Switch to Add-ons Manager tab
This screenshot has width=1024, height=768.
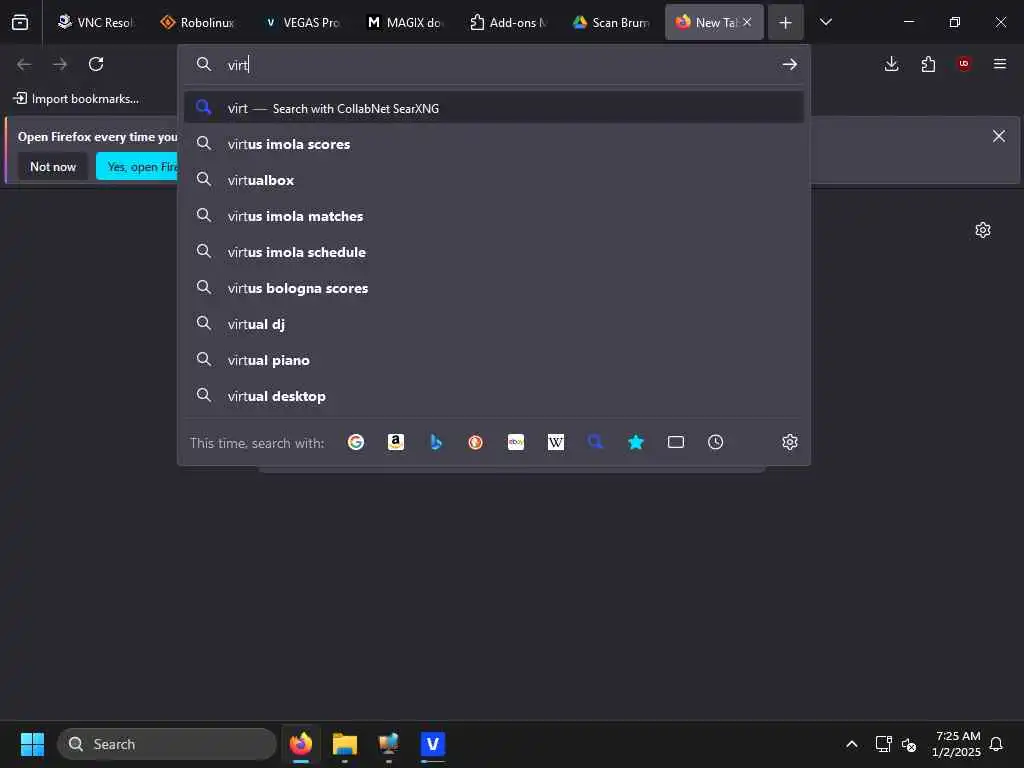coord(508,22)
